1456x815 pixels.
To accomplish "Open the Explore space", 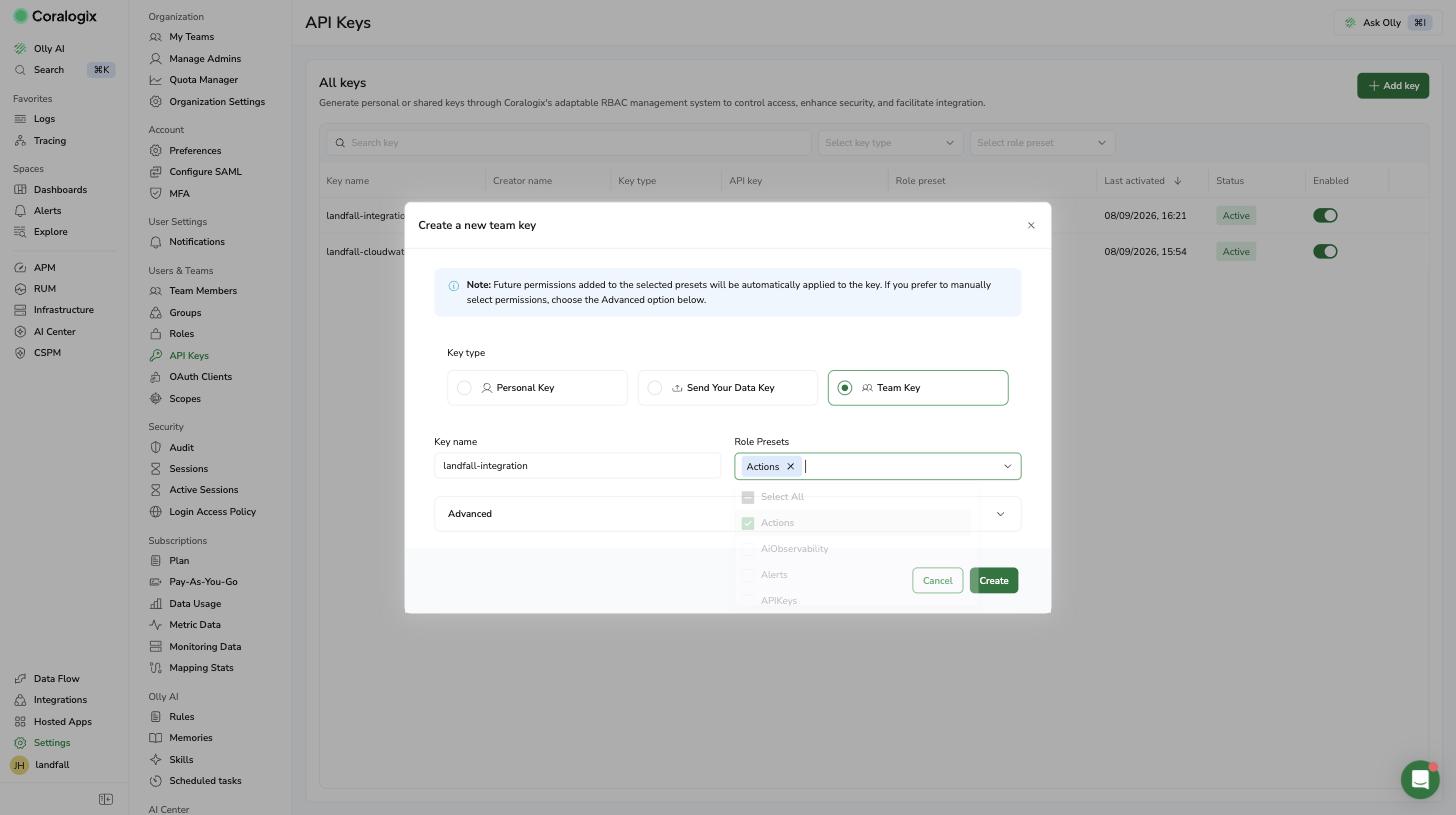I will click(42, 232).
